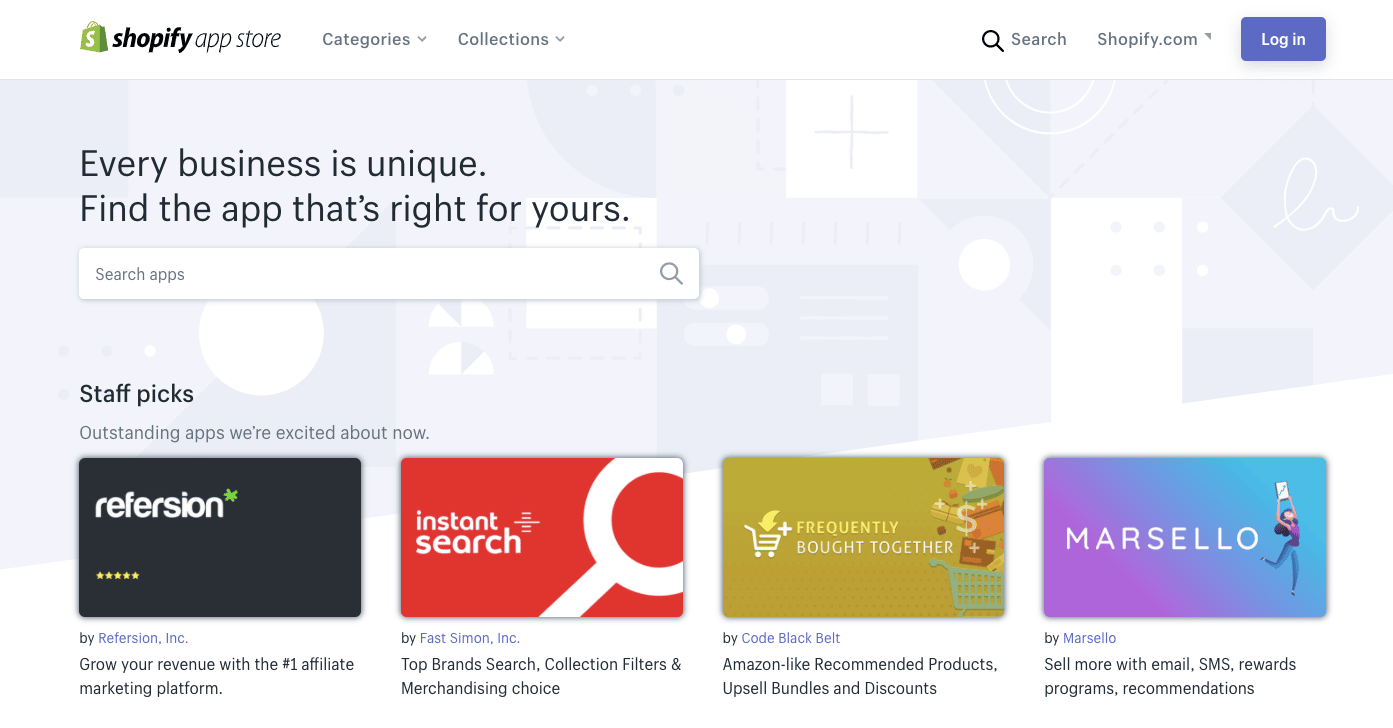The image size is (1393, 728).
Task: Open the Frequently Bought Together app thumbnail
Action: click(863, 537)
